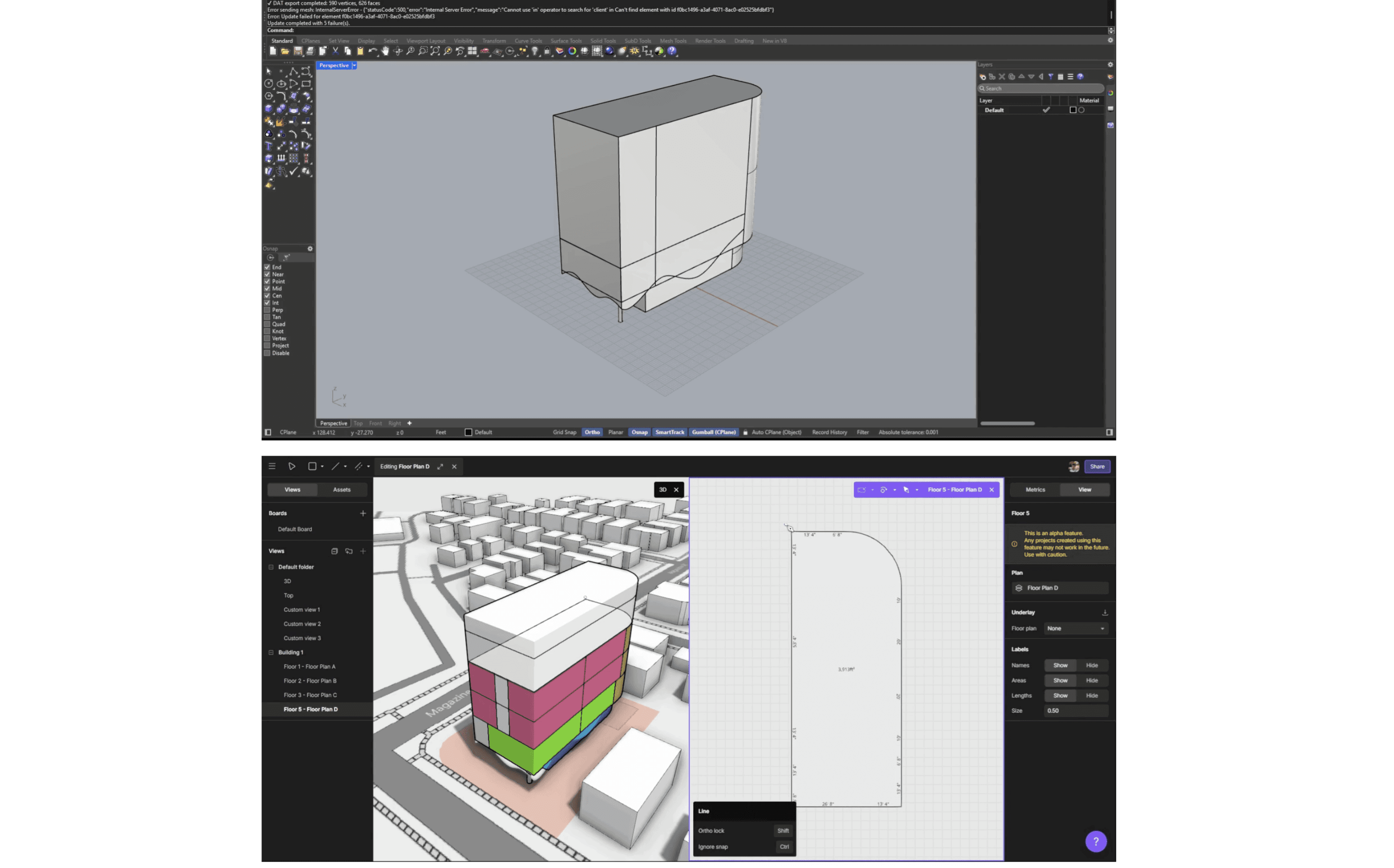
Task: Switch to the Curve Tools tab
Action: click(x=527, y=41)
